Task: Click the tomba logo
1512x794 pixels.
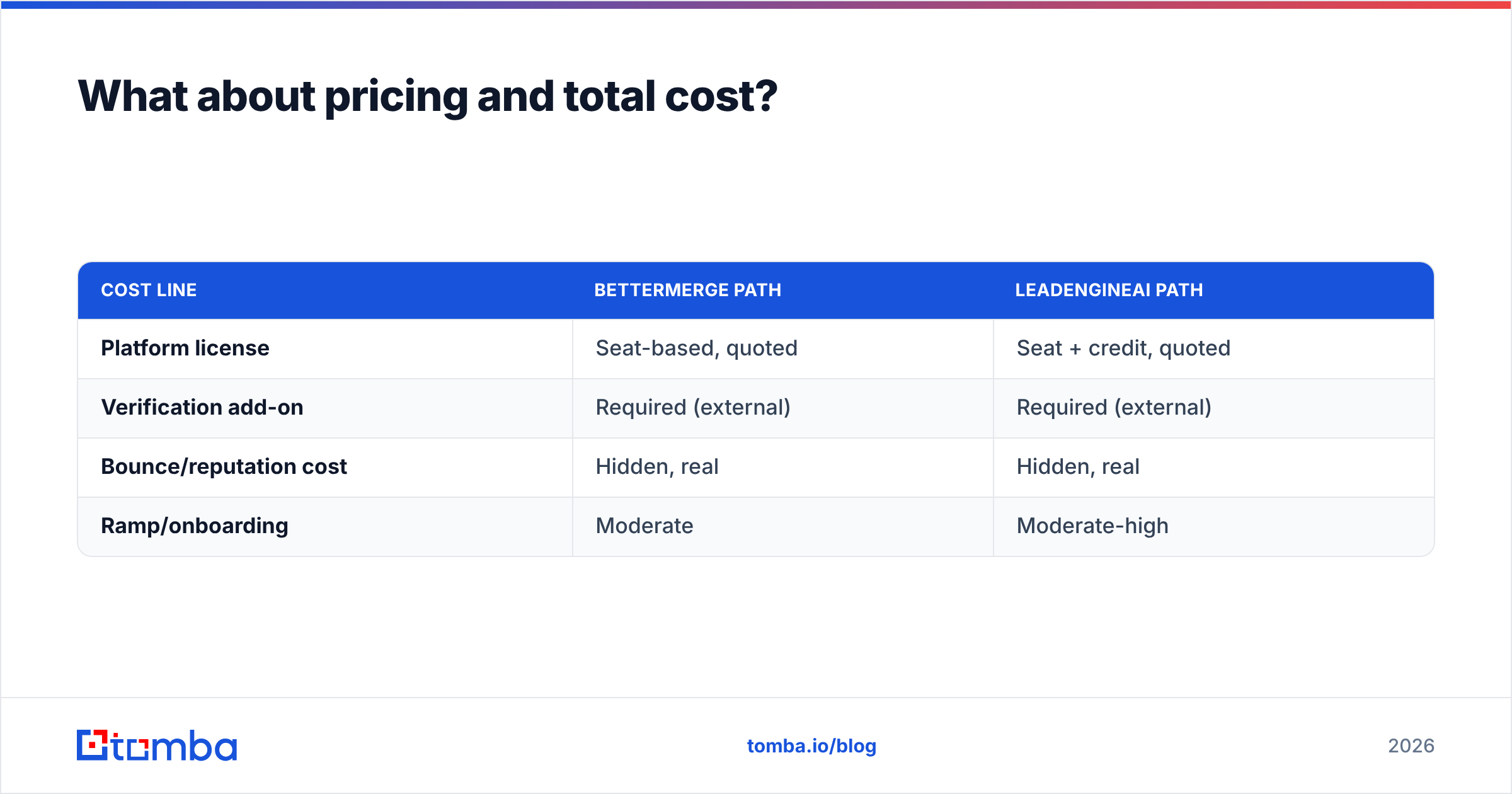Action: pos(157,745)
